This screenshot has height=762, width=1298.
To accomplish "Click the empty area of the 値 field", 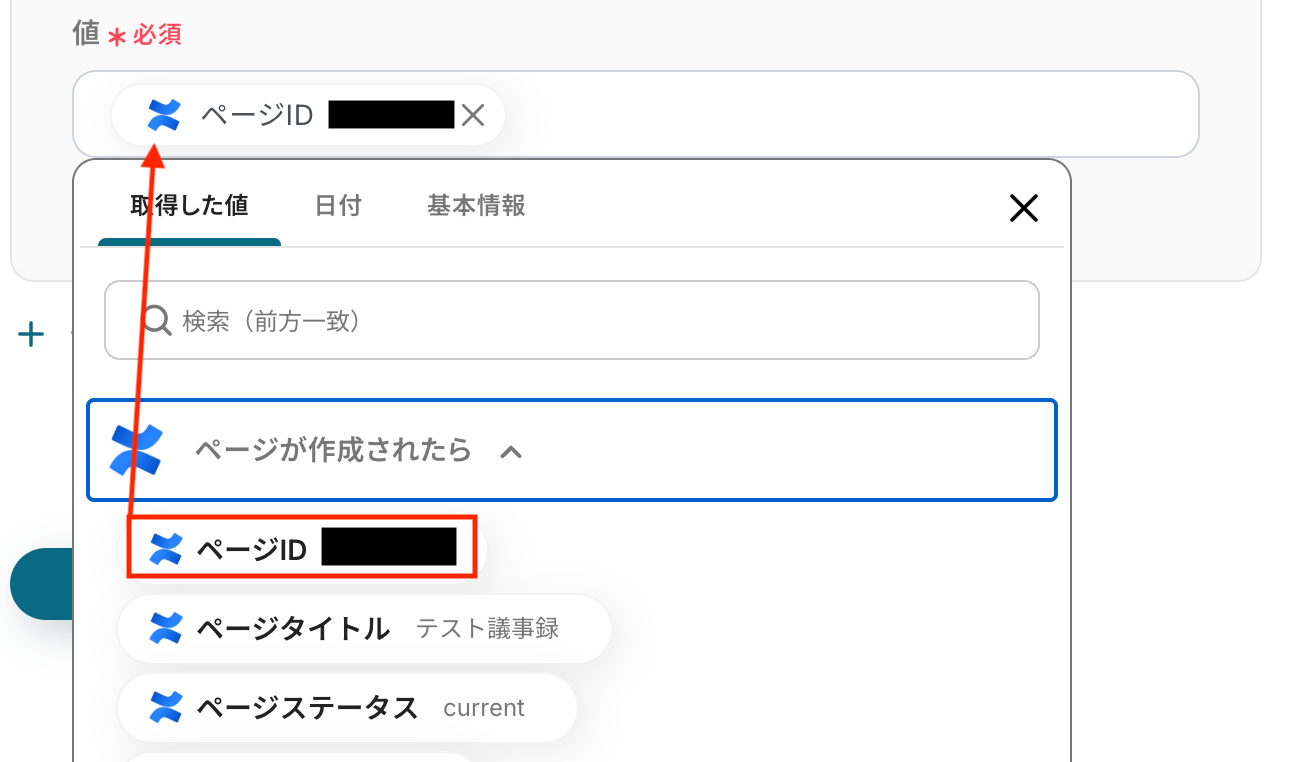I will click(x=850, y=114).
